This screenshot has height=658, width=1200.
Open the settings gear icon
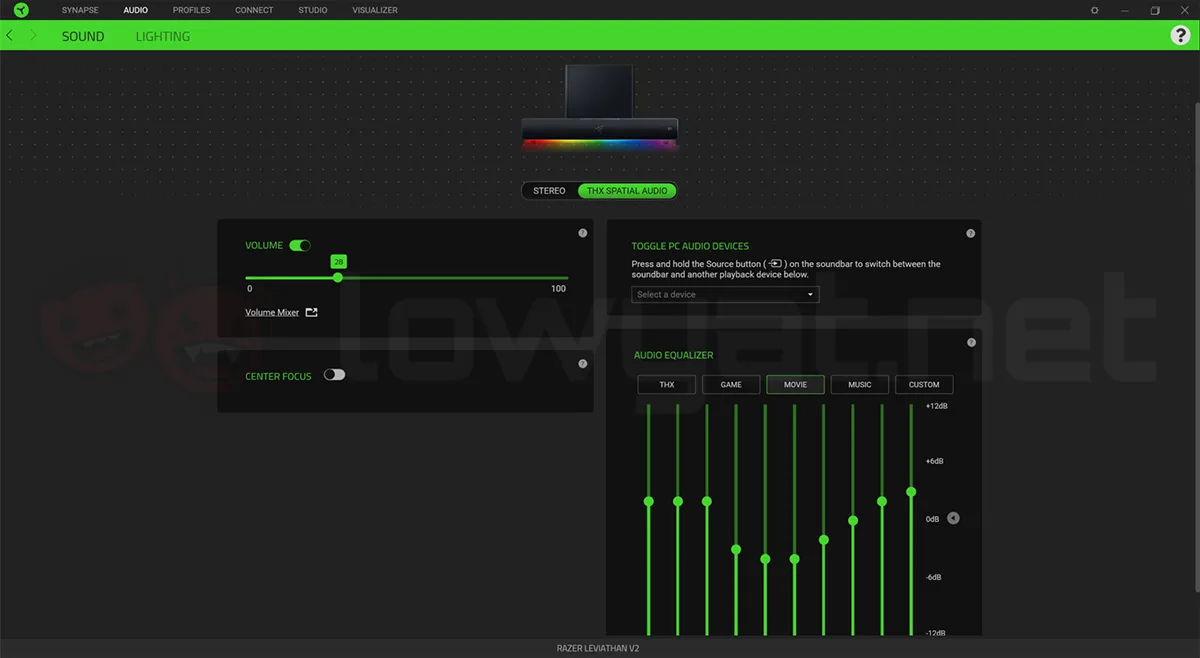pos(1095,10)
